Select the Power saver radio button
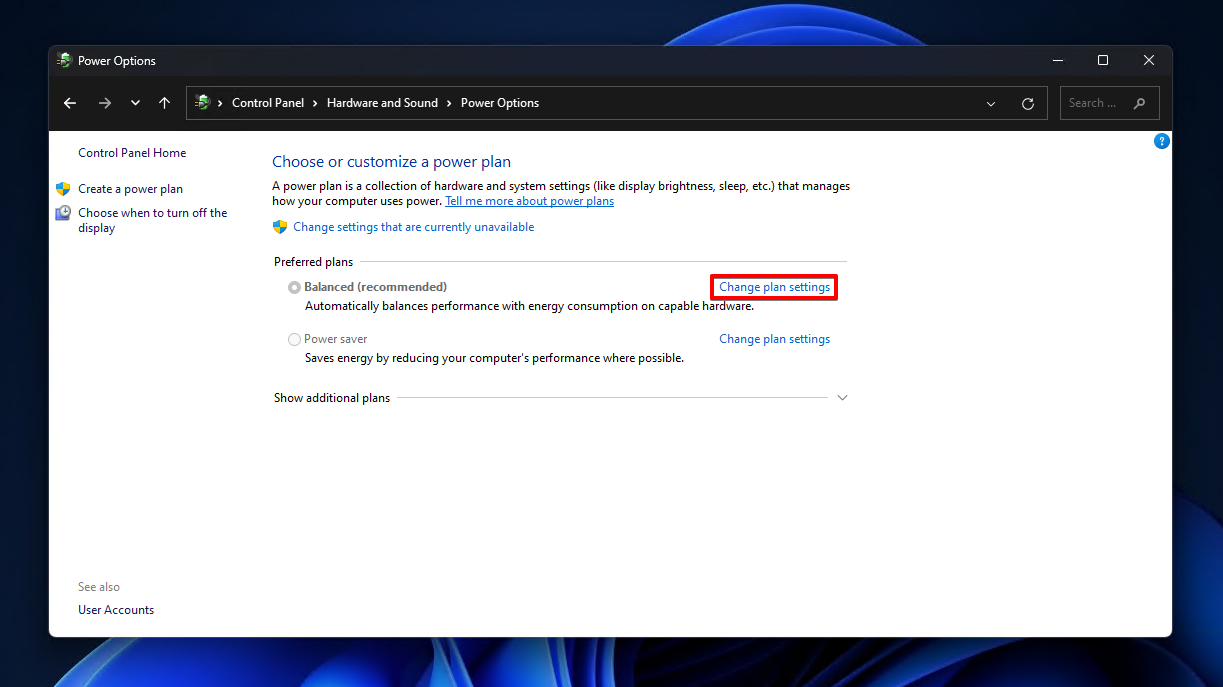This screenshot has width=1223, height=687. 295,339
